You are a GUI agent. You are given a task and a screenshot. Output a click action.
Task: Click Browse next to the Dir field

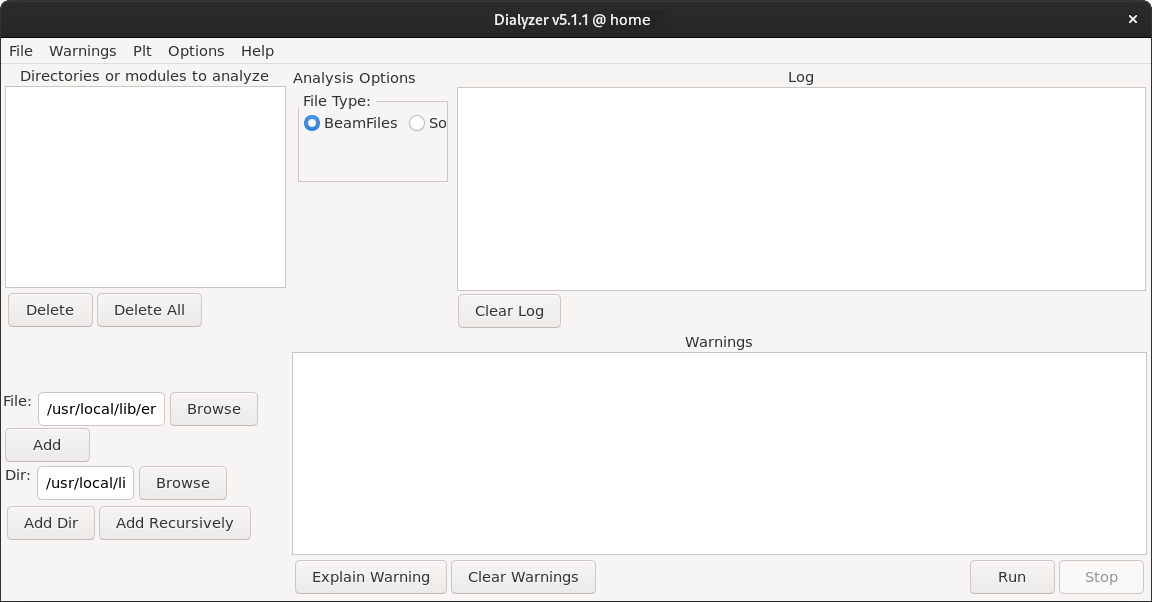(183, 483)
